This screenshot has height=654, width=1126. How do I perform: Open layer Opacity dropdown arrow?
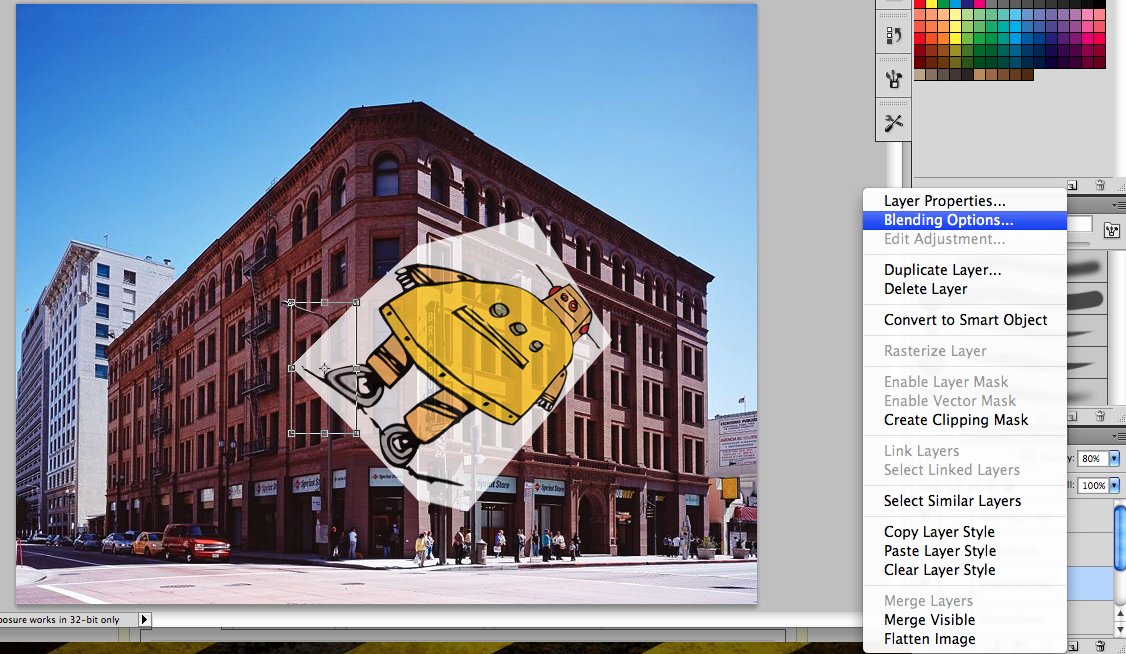(x=1114, y=458)
